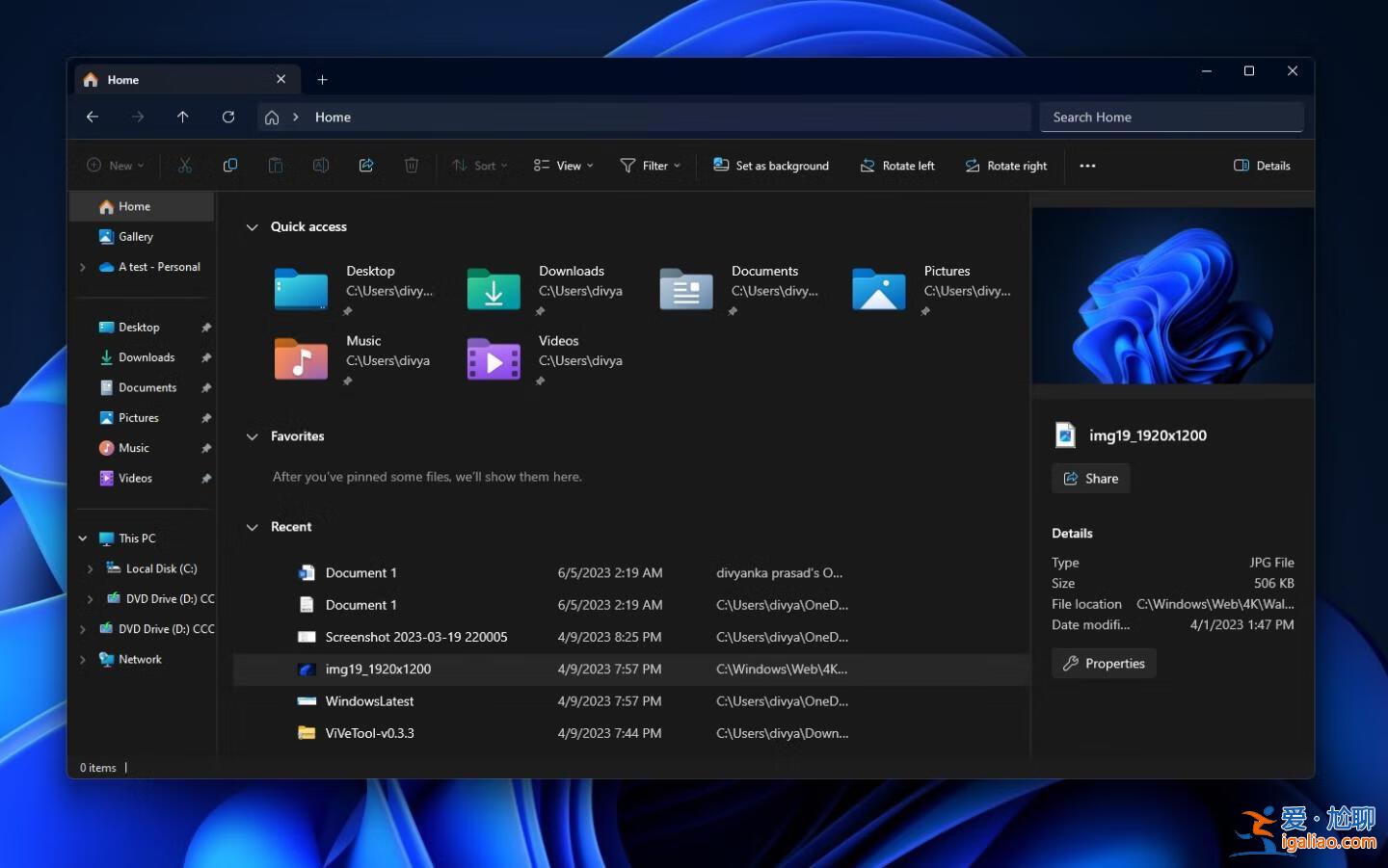Click the Refresh icon in the address bar
Image resolution: width=1388 pixels, height=868 pixels.
228,117
